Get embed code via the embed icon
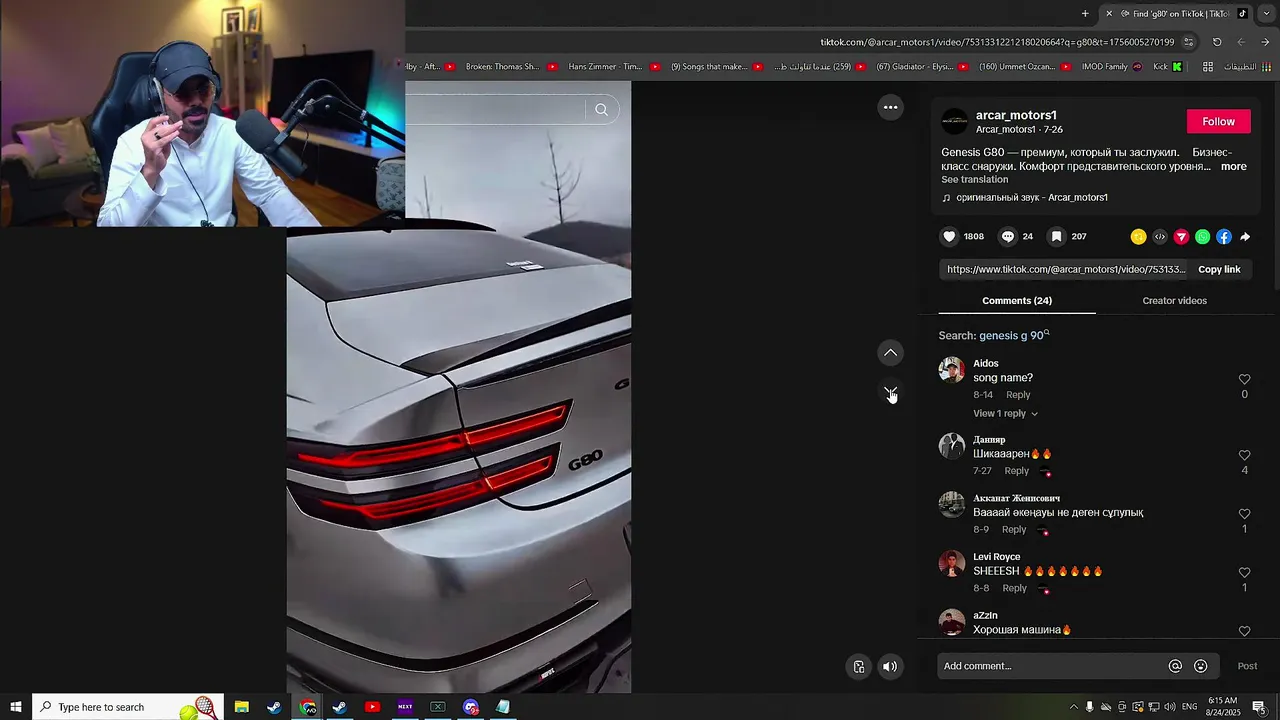This screenshot has width=1280, height=720. coord(1160,237)
